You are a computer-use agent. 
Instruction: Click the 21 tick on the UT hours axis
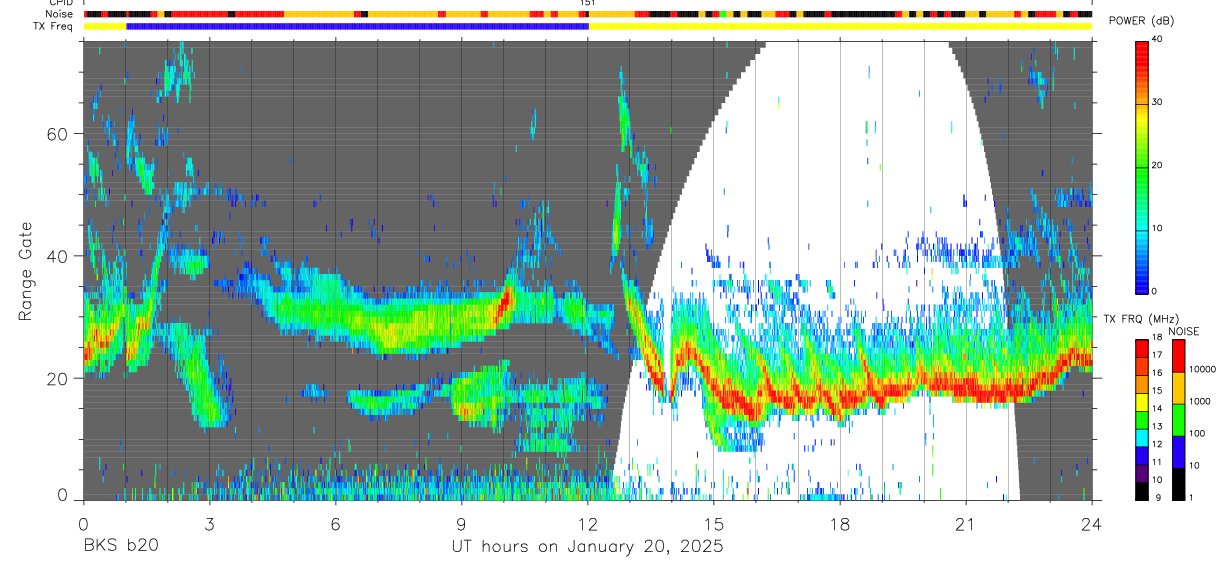[966, 523]
